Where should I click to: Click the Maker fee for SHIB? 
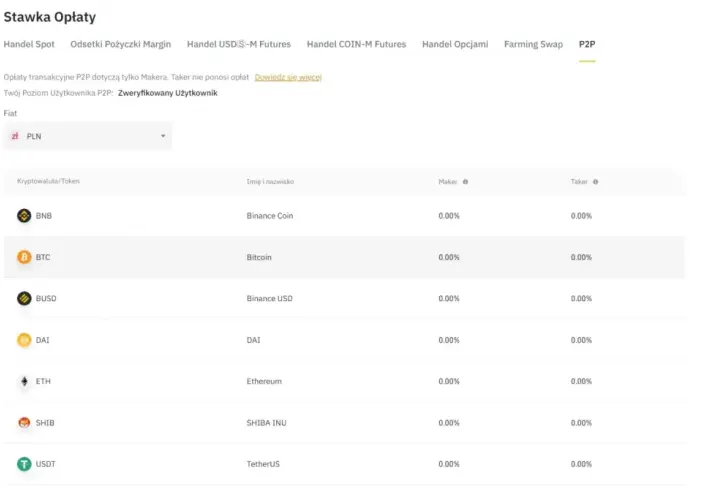pos(449,423)
